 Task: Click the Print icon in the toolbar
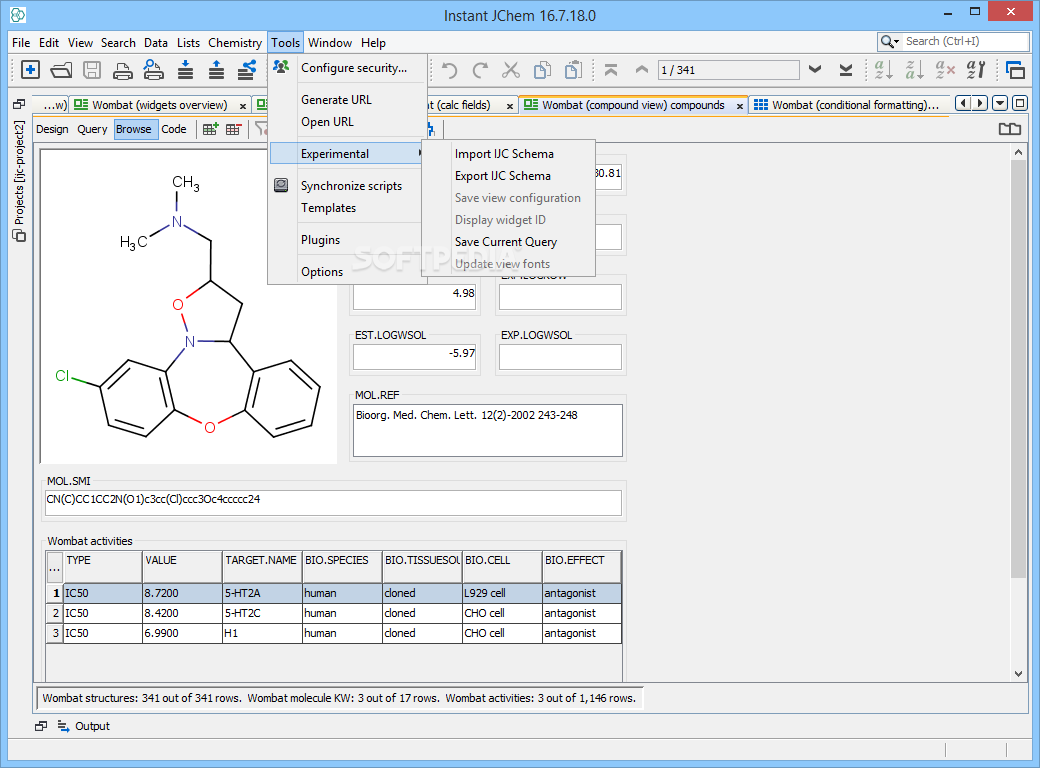click(123, 70)
